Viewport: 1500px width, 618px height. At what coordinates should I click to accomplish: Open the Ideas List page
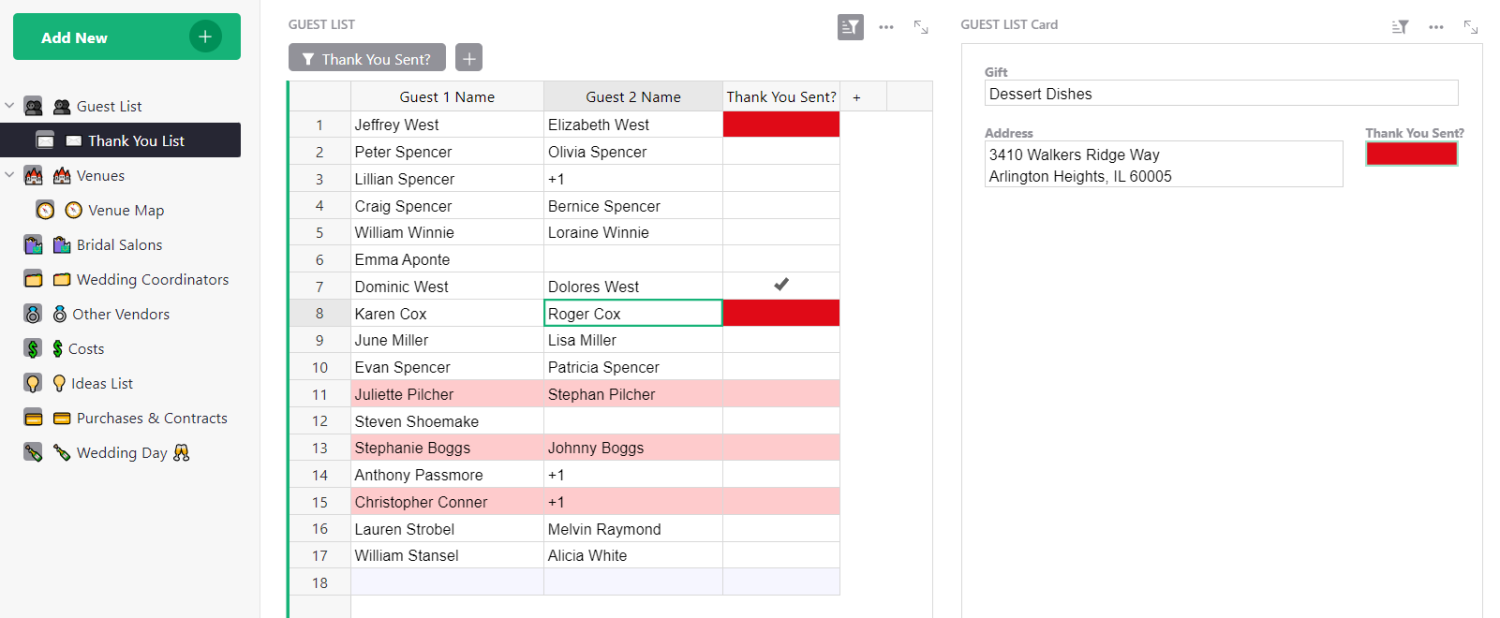click(x=102, y=383)
